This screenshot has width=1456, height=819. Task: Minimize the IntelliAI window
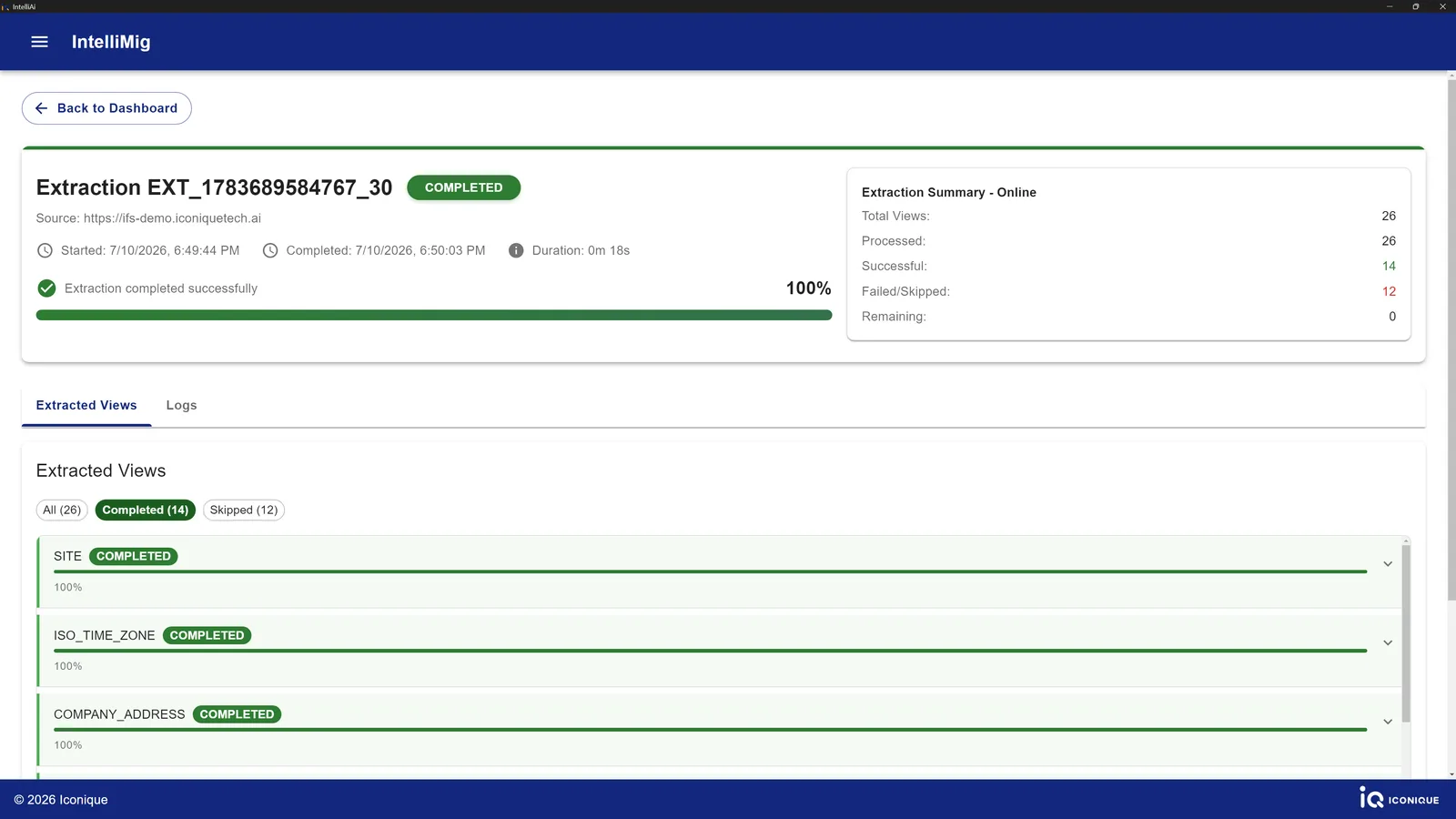[1390, 6]
